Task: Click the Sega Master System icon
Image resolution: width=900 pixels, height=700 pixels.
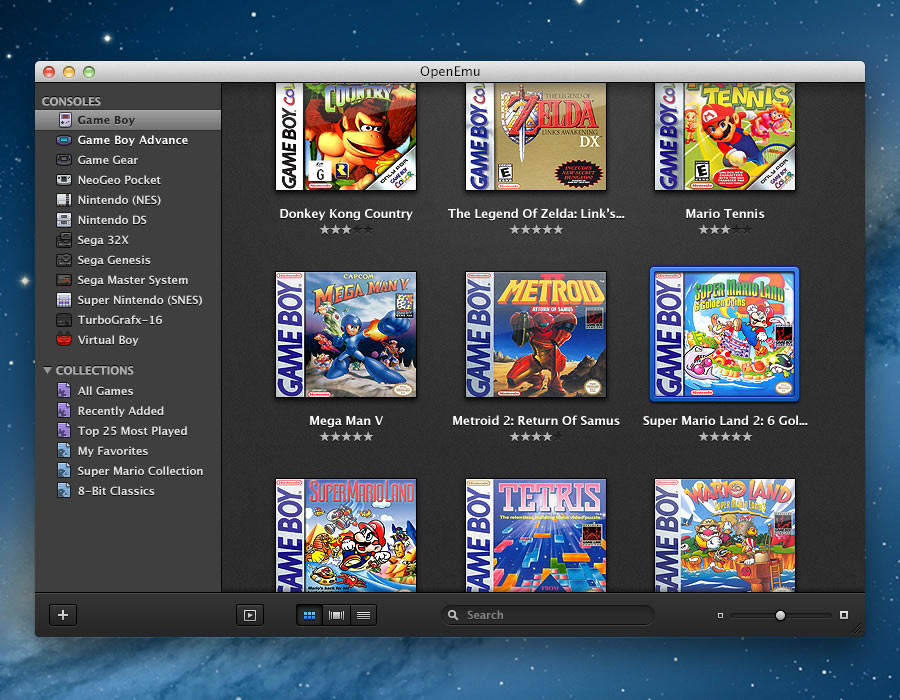Action: [x=64, y=280]
